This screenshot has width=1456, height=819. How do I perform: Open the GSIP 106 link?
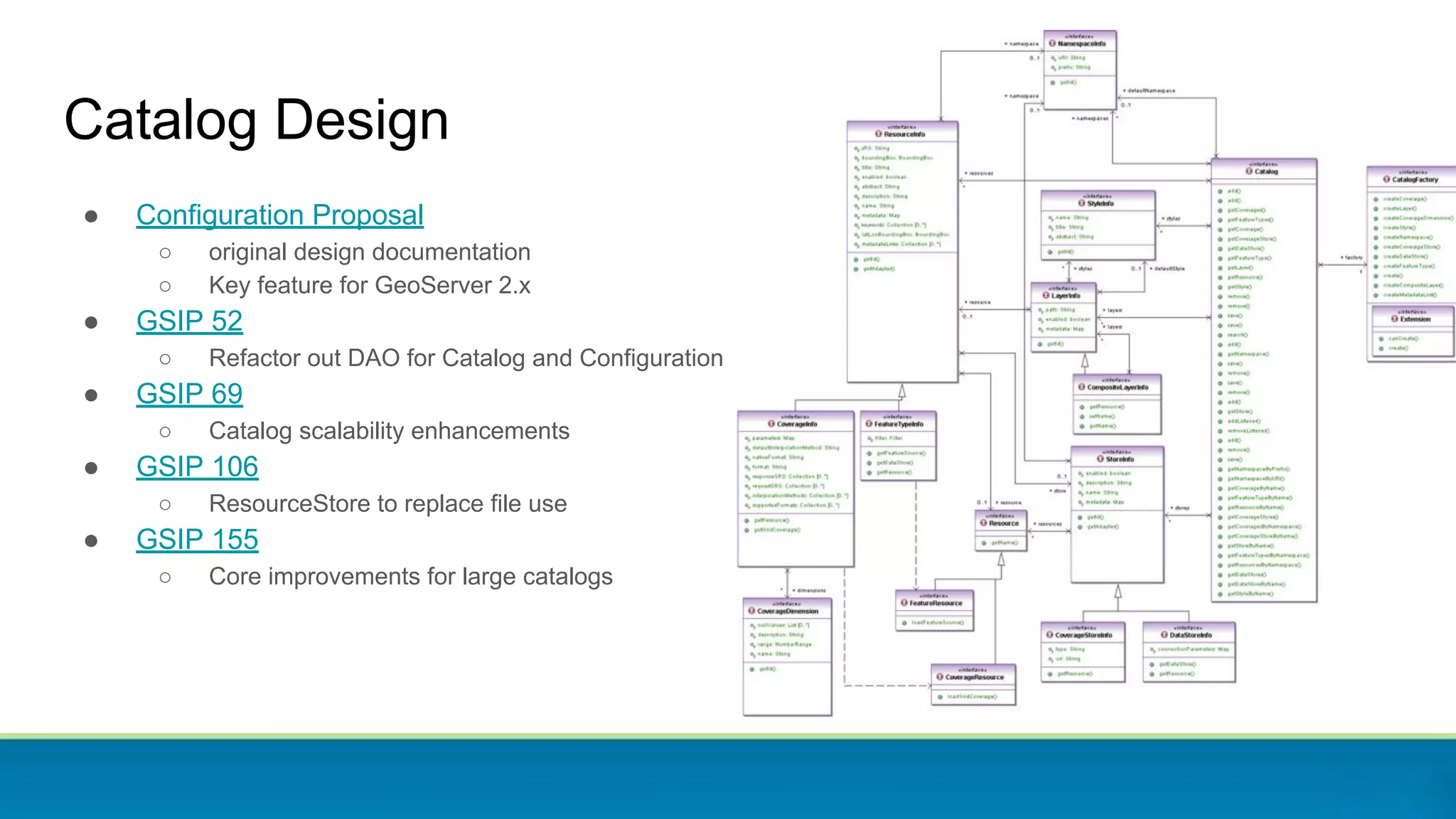[197, 467]
